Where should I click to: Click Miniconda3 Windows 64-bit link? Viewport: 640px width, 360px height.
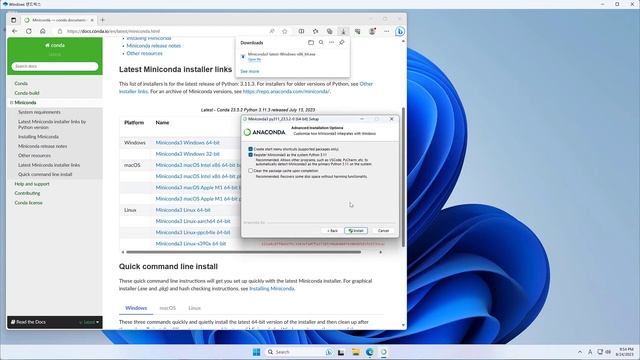[187, 142]
